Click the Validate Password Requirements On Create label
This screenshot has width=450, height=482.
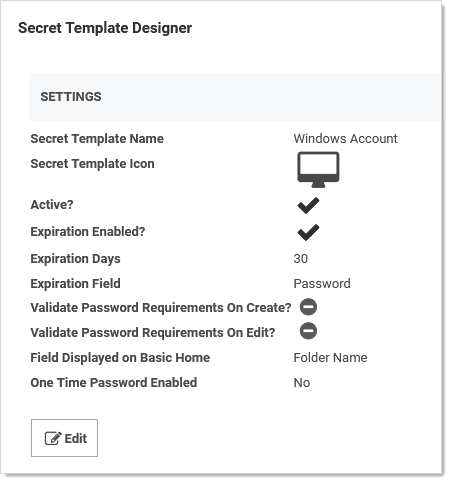tap(161, 308)
